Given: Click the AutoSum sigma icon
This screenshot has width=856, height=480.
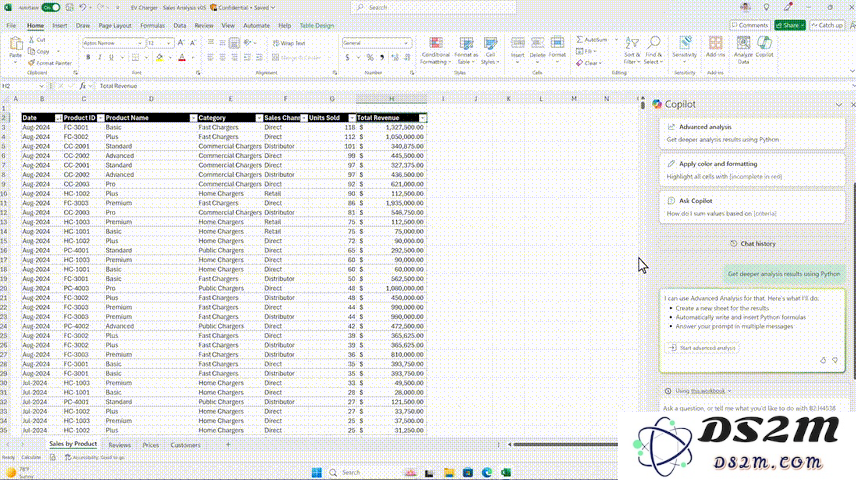Looking at the screenshot, I should pyautogui.click(x=579, y=39).
